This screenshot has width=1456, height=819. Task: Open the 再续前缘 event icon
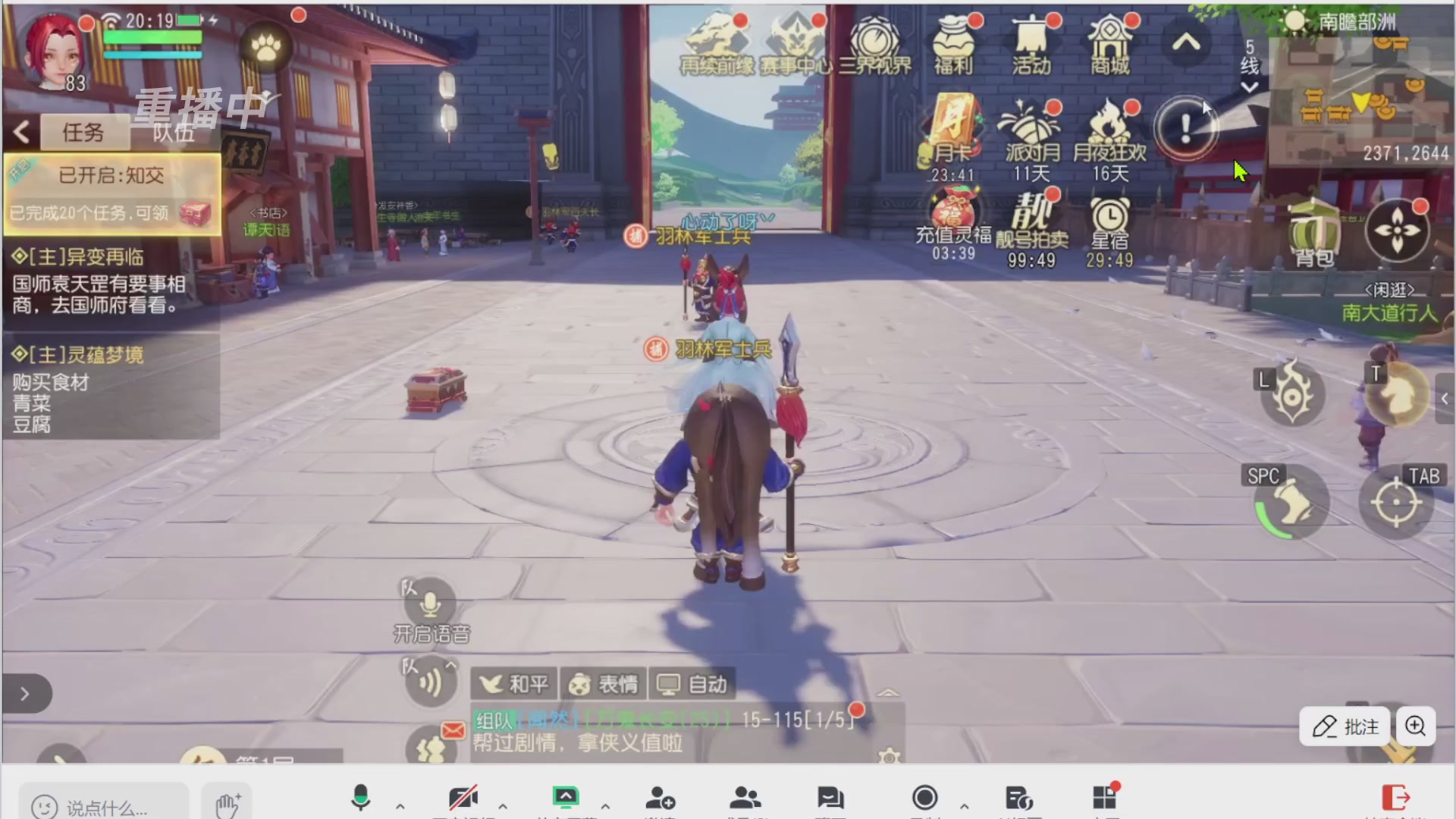click(x=717, y=45)
